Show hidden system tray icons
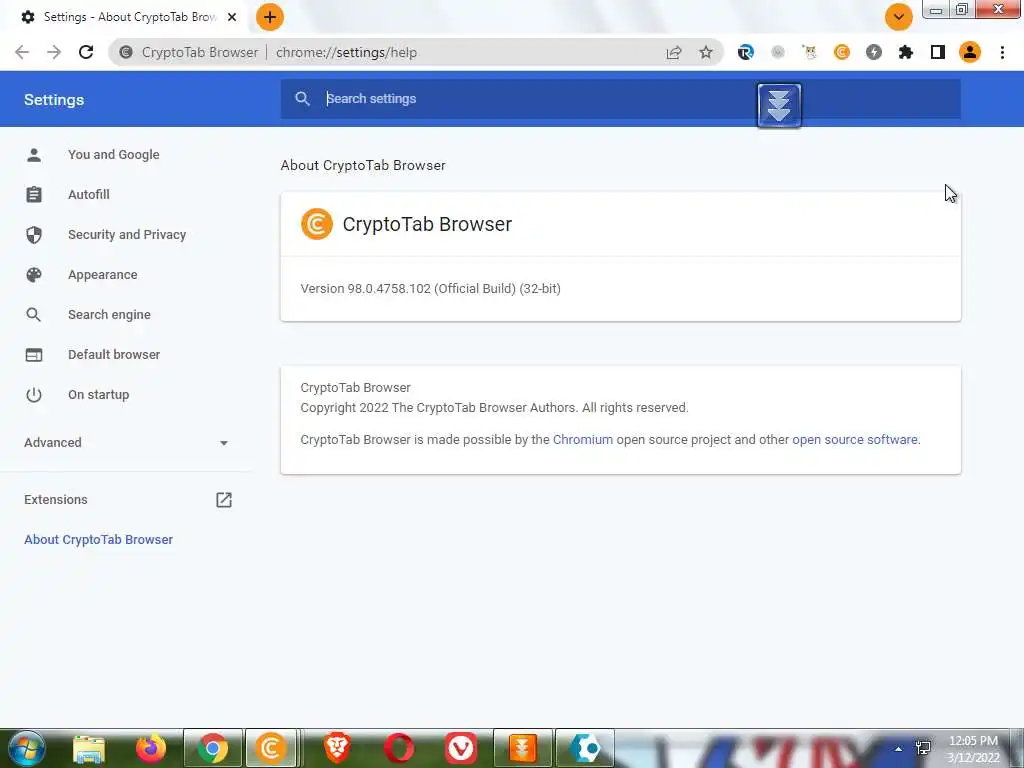The image size is (1024, 768). tap(899, 748)
